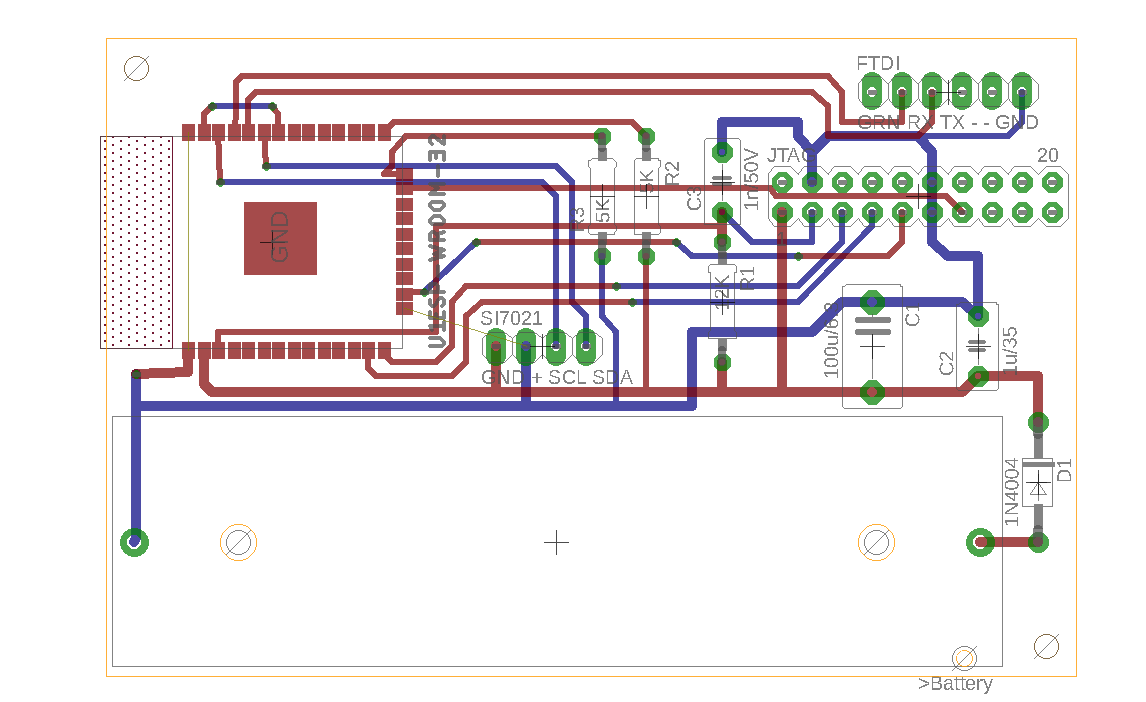This screenshot has height=702, width=1146.
Task: Click the FTDI header GRN pin pad
Action: [x=872, y=94]
